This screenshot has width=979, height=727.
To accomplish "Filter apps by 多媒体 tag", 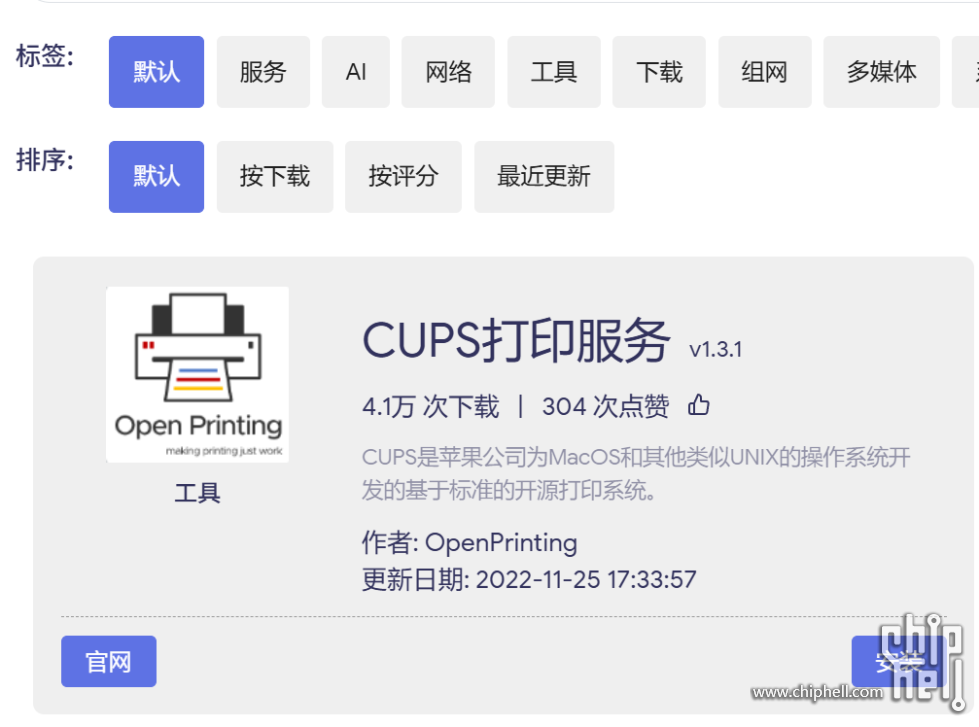I will [x=882, y=72].
